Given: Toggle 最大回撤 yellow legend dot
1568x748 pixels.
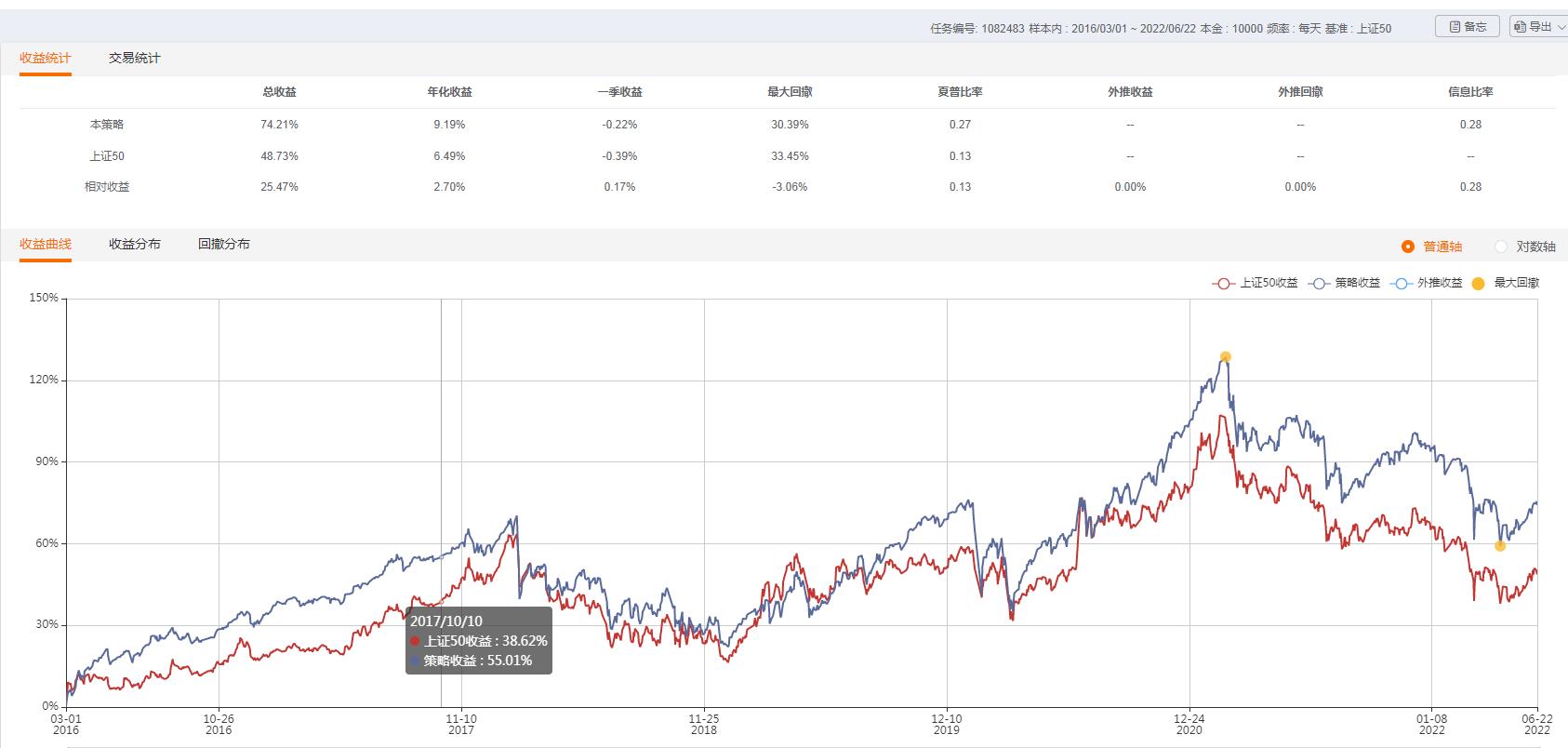Looking at the screenshot, I should [1479, 283].
